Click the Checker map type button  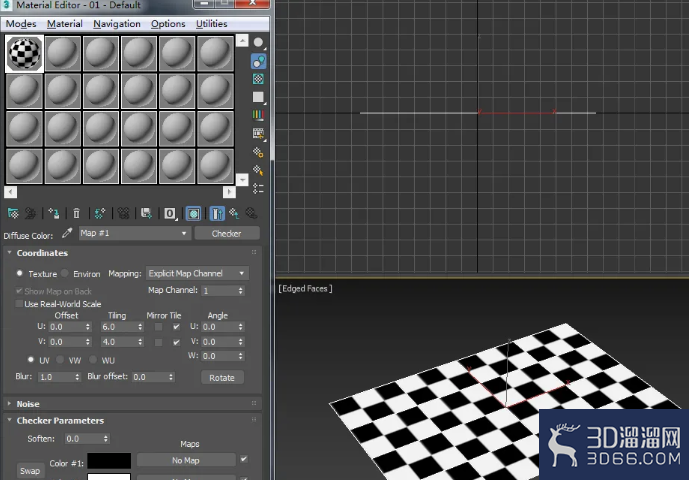click(x=227, y=233)
